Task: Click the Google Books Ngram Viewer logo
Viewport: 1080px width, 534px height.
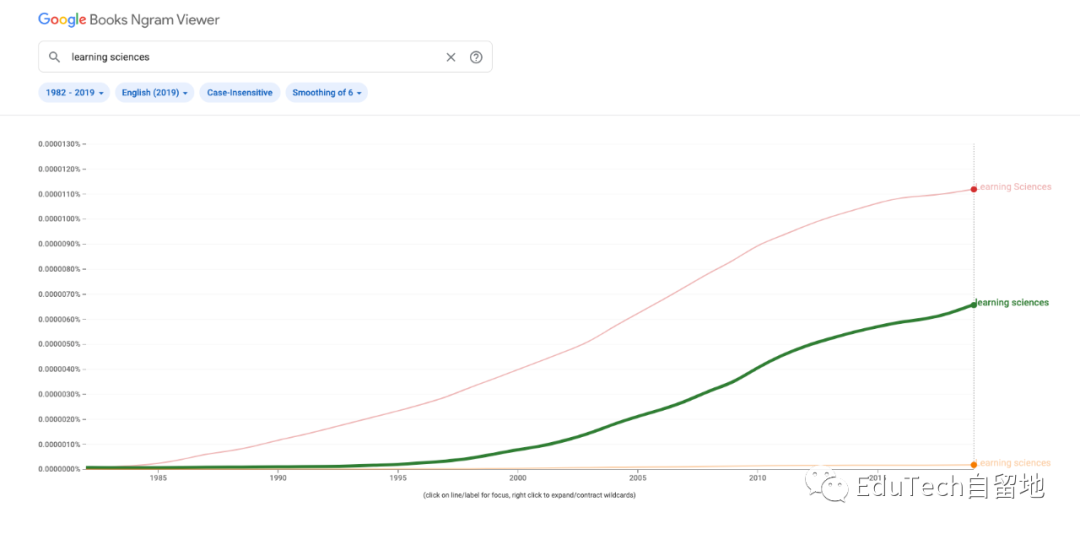Action: (129, 19)
